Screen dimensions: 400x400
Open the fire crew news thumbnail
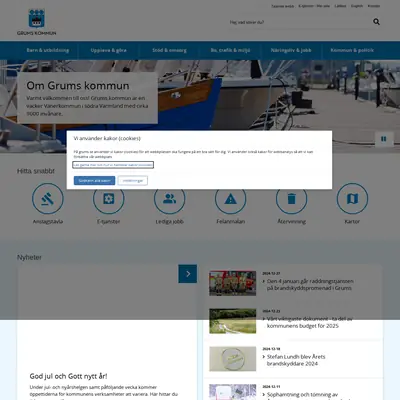tap(233, 283)
